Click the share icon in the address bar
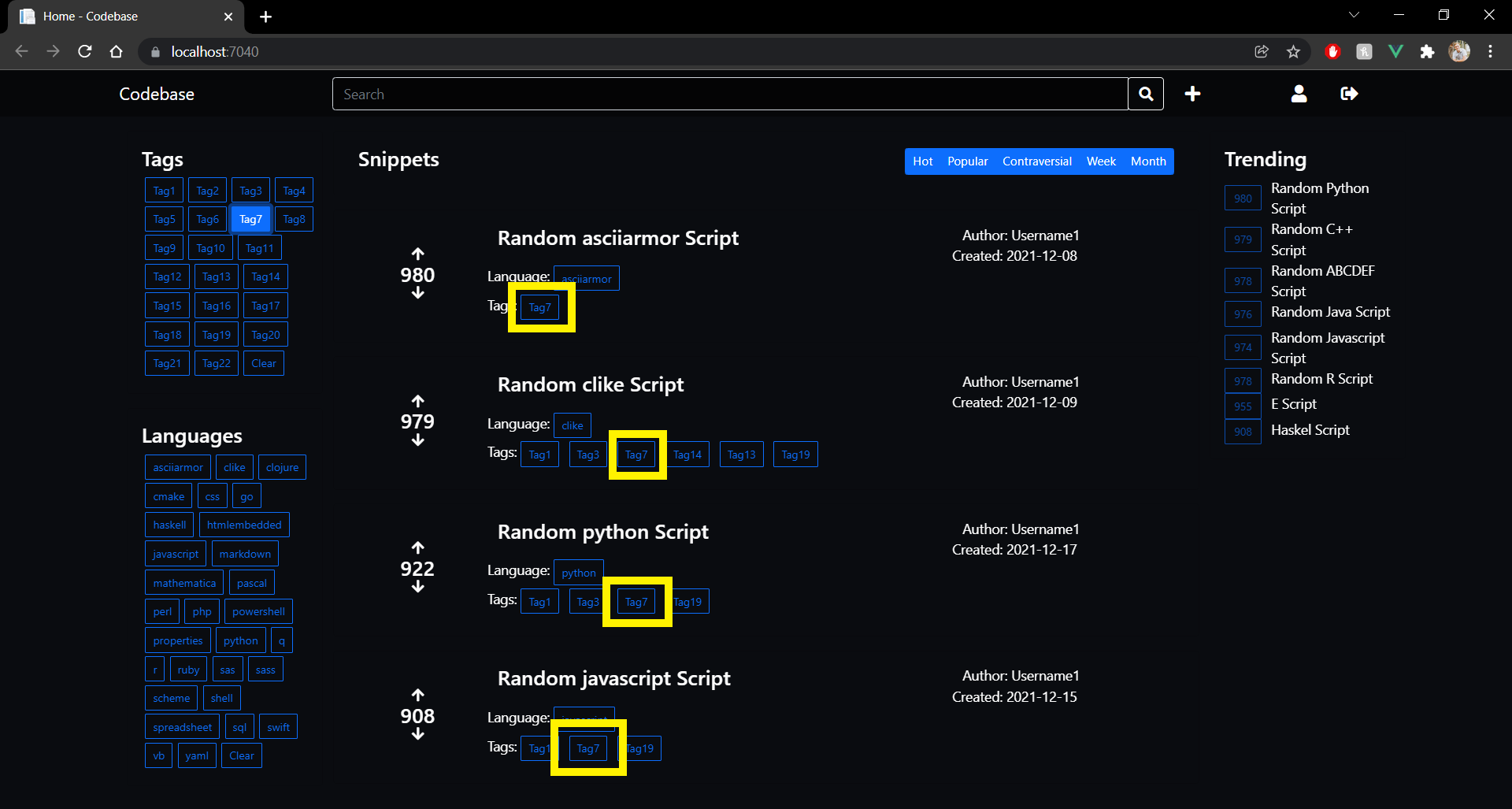The width and height of the screenshot is (1512, 809). click(1262, 51)
